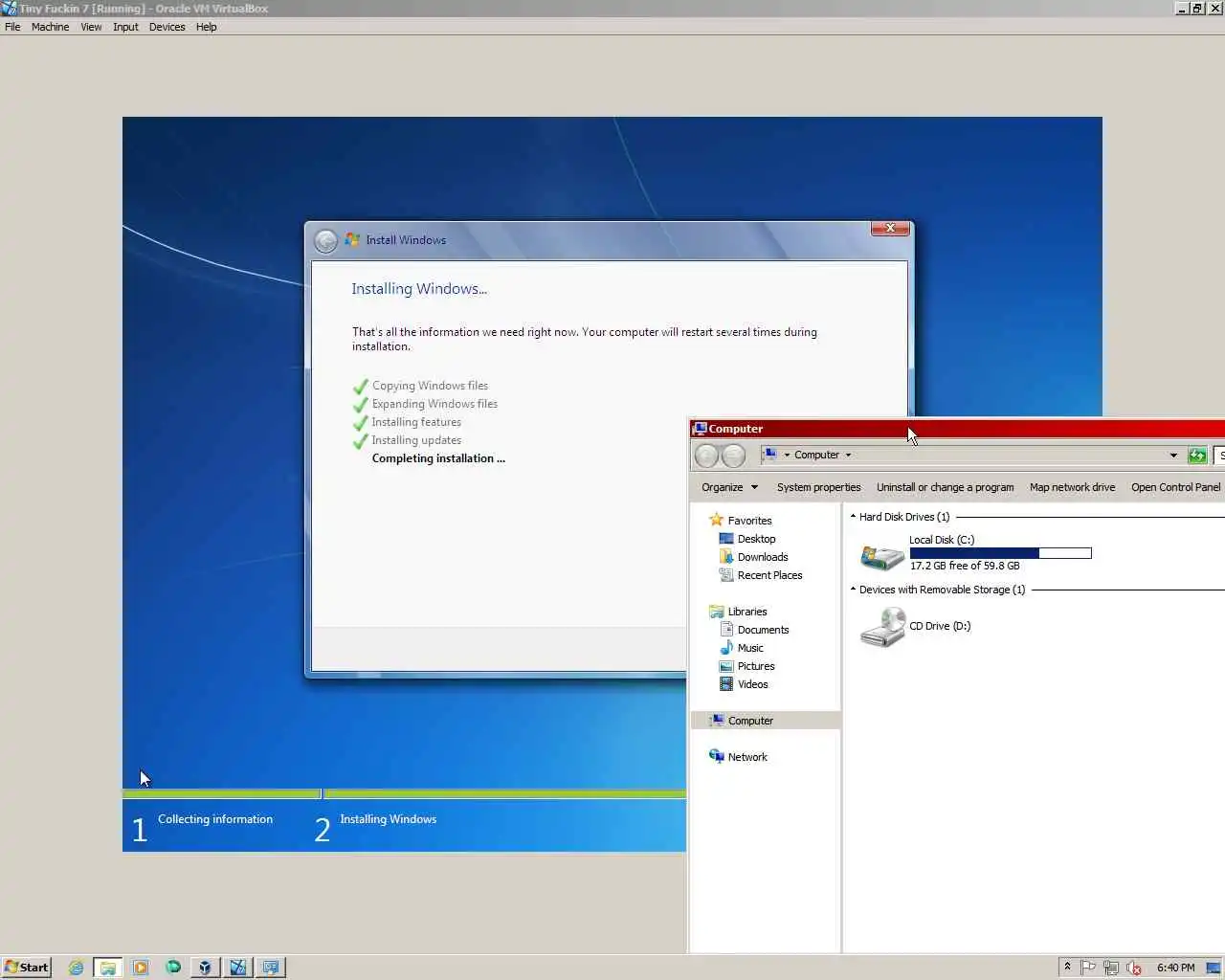This screenshot has width=1225, height=980.
Task: Click the system clock 6:40 PM
Action: click(1175, 968)
